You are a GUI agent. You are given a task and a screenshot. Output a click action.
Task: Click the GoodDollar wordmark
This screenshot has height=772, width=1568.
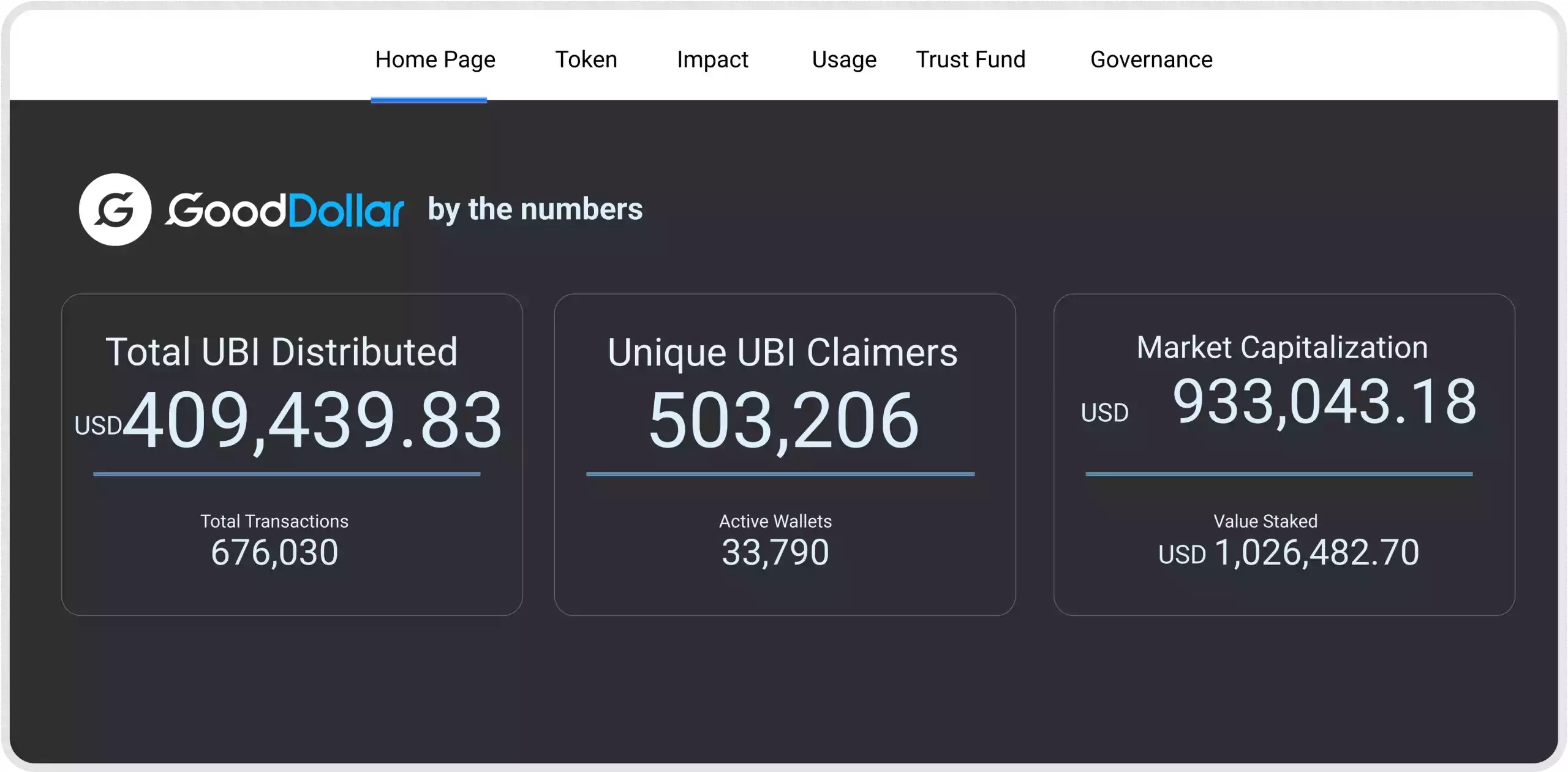(285, 210)
